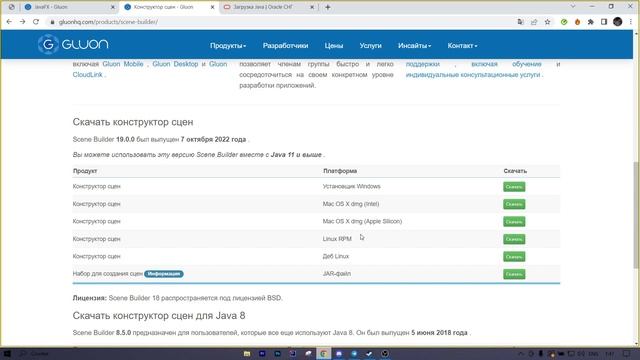The height and width of the screenshot is (360, 640).
Task: Open the Цены menu item
Action: point(333,46)
